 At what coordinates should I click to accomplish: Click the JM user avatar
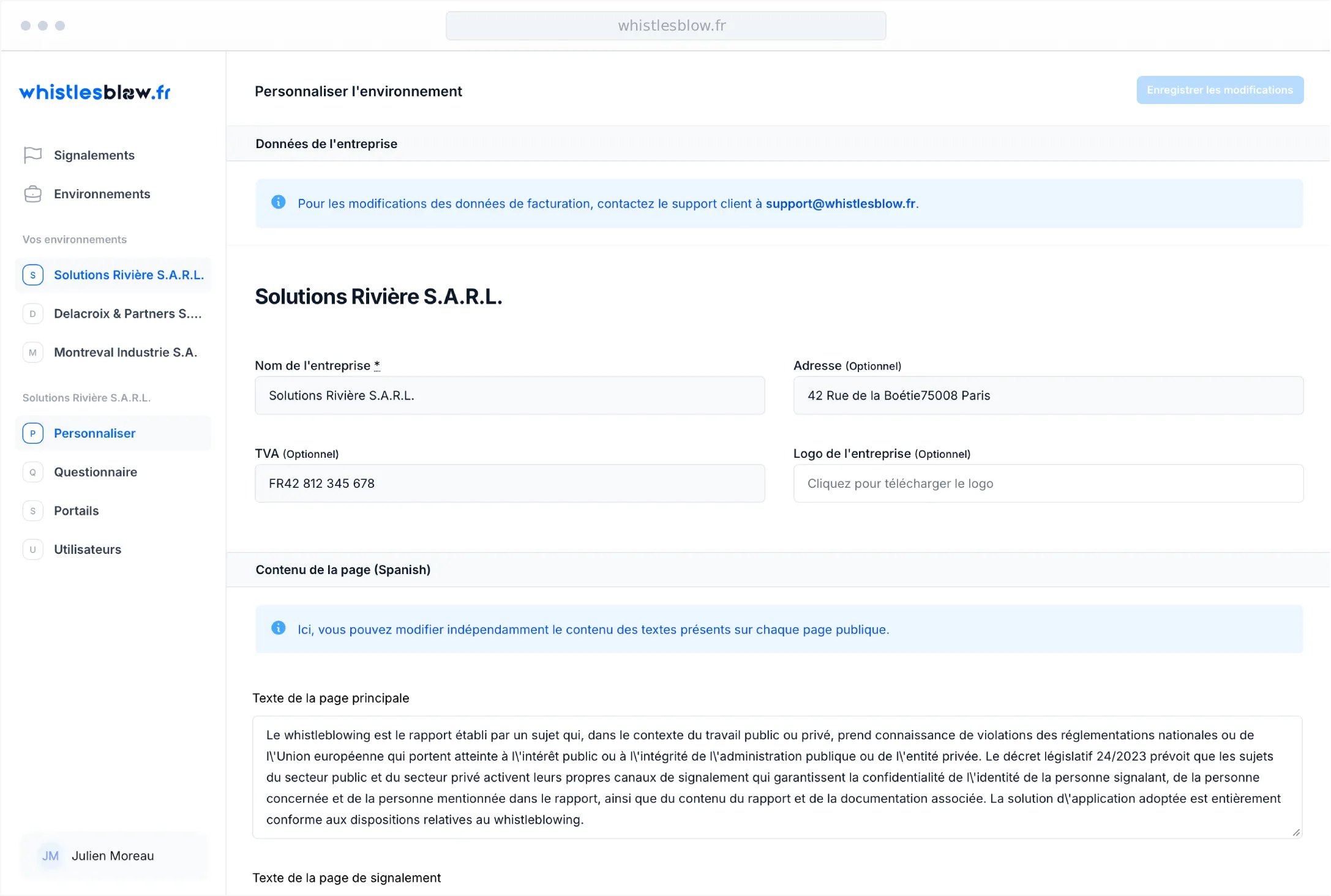pos(50,856)
